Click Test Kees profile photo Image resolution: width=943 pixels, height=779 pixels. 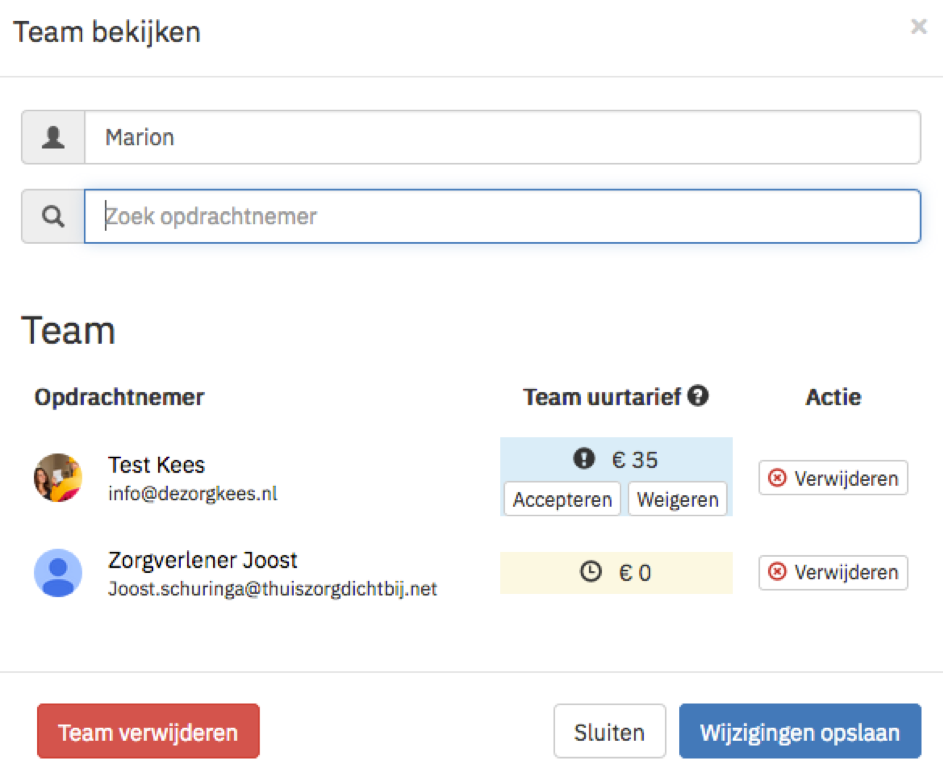point(58,478)
